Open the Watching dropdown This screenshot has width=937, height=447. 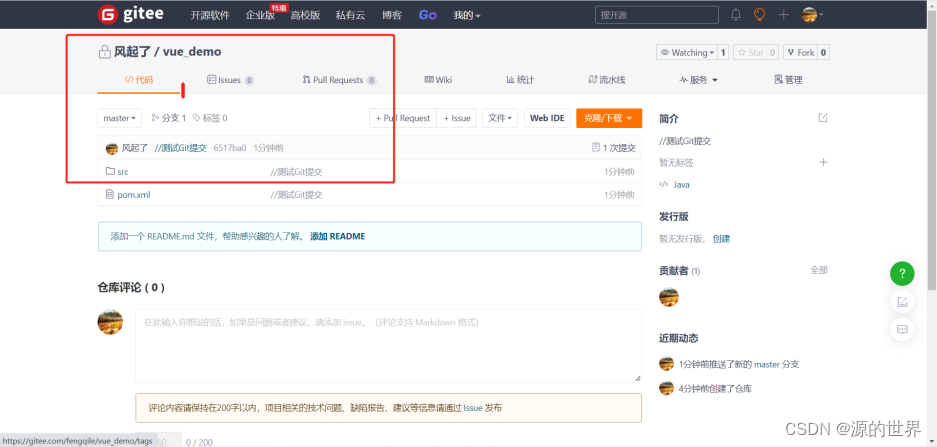[x=687, y=53]
